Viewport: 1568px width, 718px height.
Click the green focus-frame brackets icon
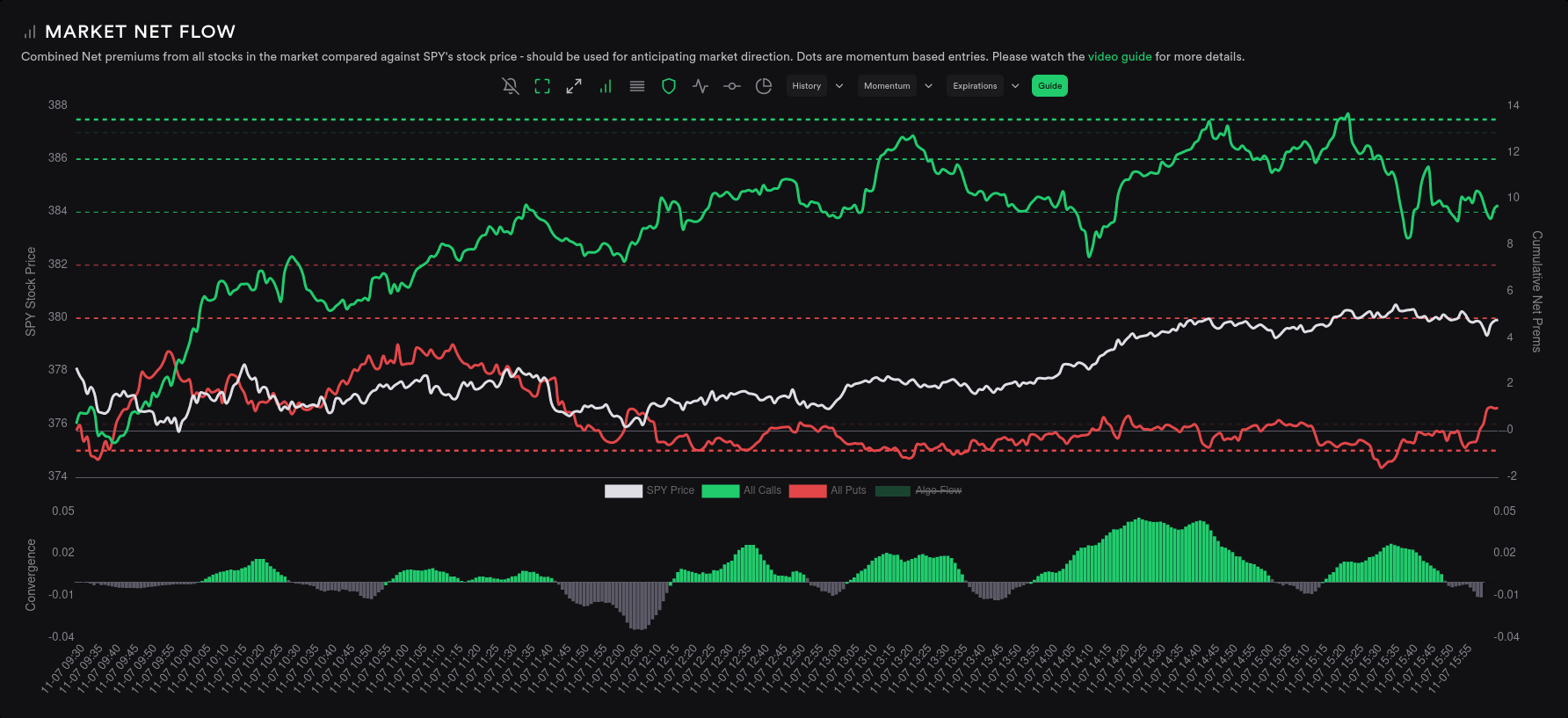point(542,86)
